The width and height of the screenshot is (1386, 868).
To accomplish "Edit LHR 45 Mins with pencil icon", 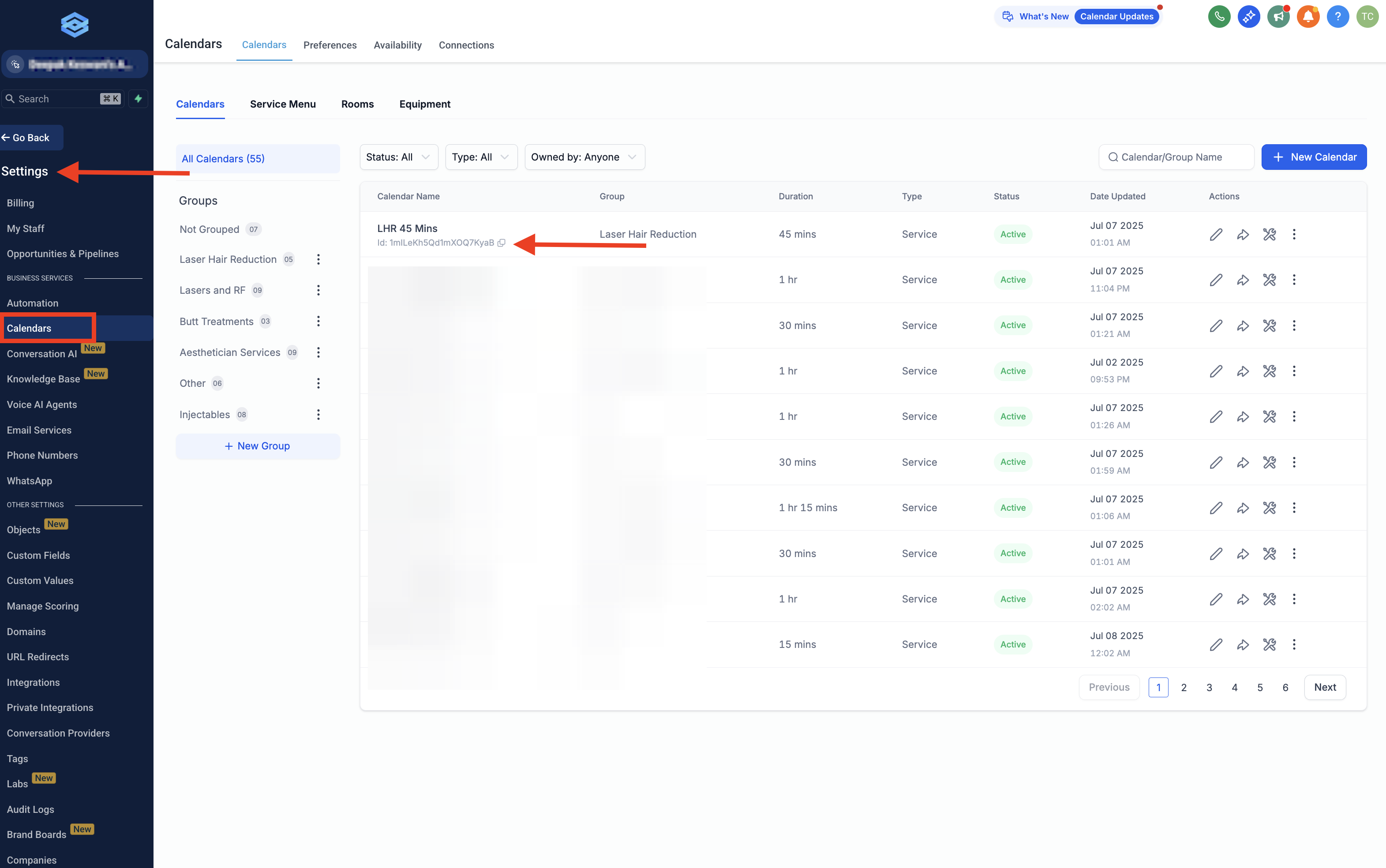I will (1215, 234).
